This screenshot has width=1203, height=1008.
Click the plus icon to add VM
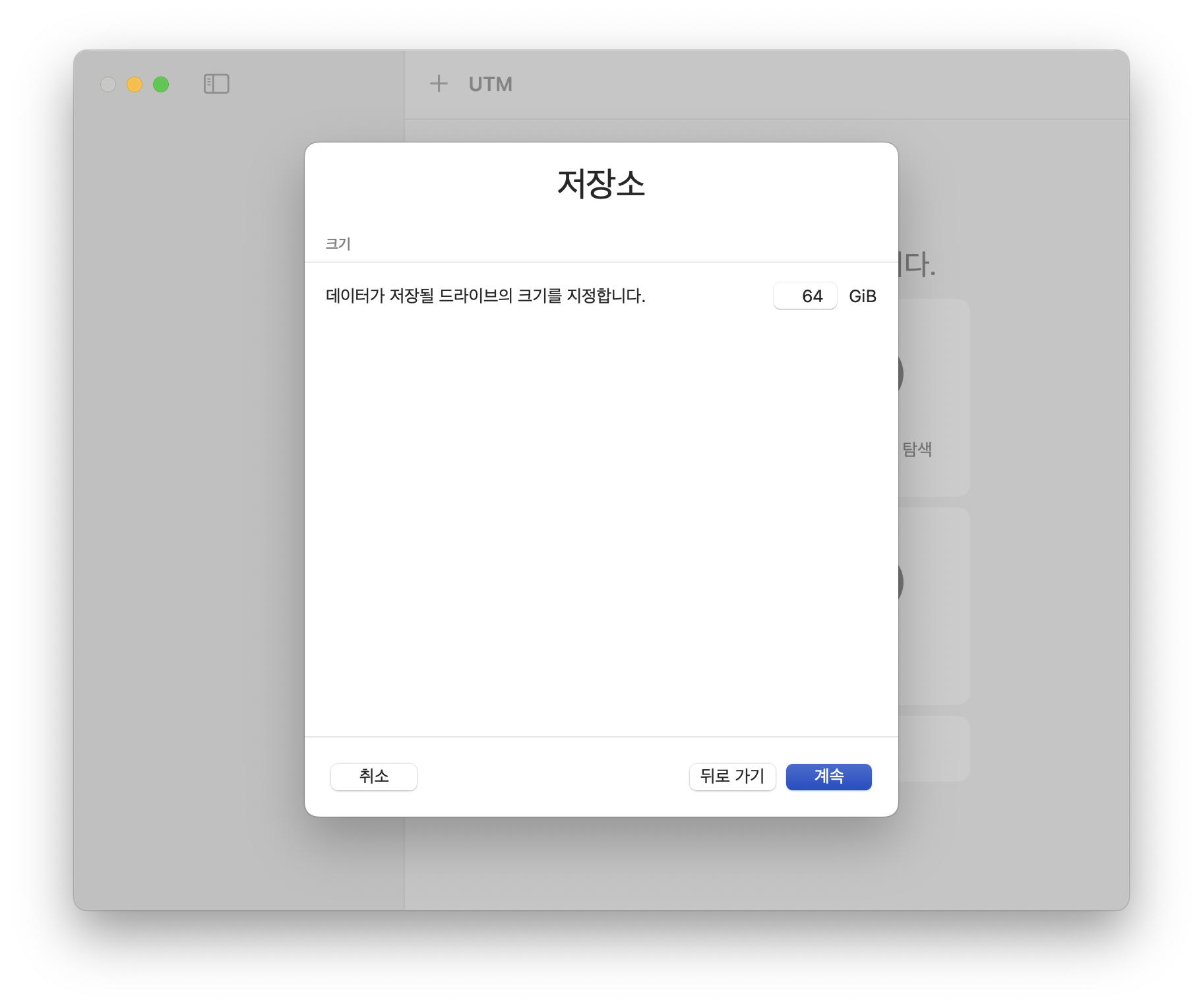(439, 84)
